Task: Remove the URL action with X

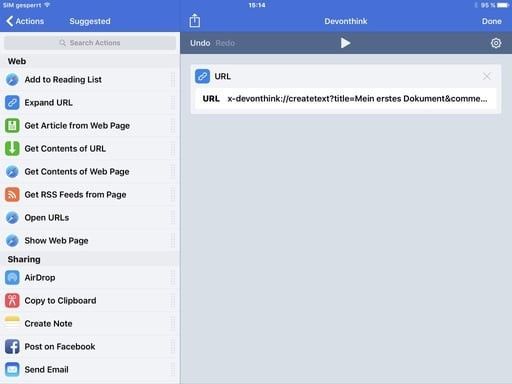Action: pyautogui.click(x=486, y=76)
